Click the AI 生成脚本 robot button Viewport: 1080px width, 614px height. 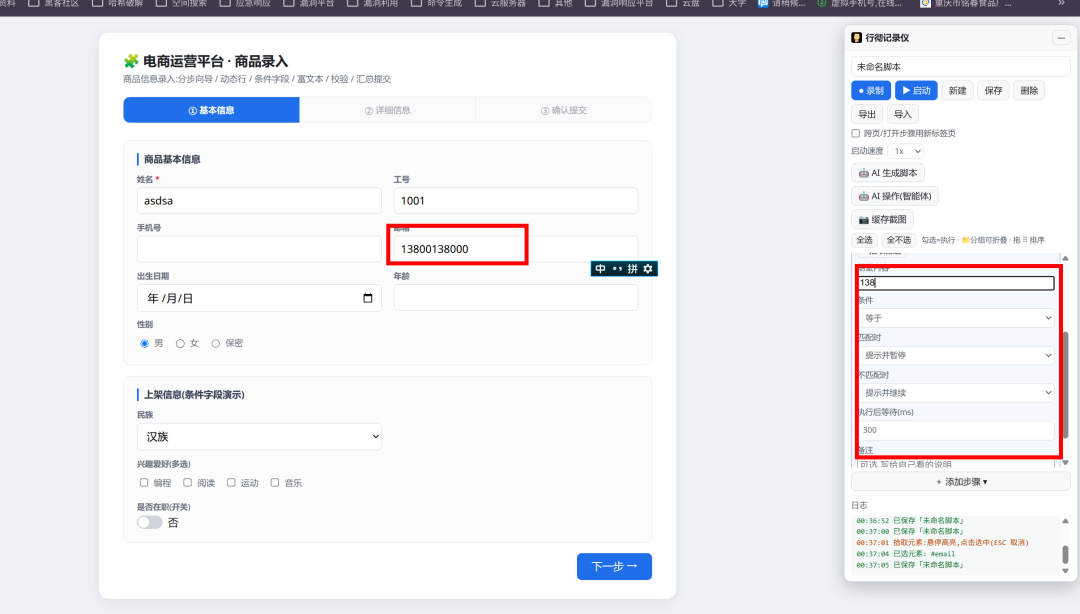tap(888, 173)
